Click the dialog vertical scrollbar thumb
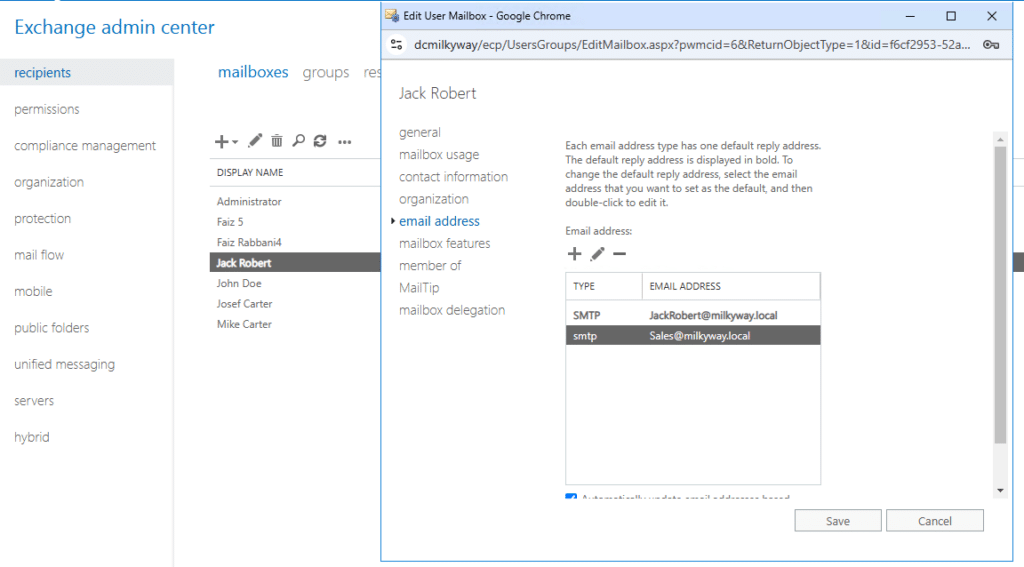 click(1000, 295)
